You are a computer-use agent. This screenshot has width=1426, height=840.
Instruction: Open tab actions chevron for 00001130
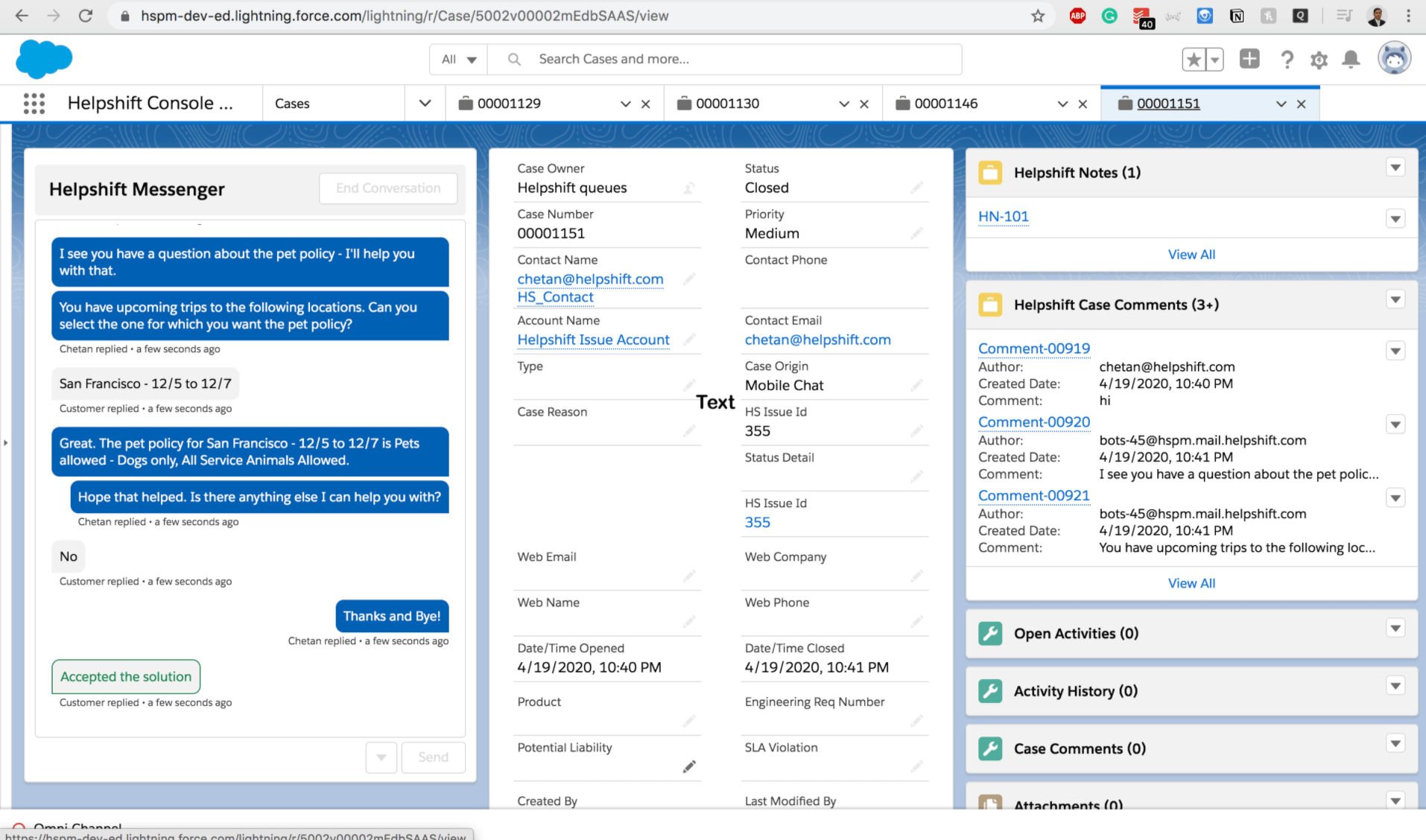point(843,104)
